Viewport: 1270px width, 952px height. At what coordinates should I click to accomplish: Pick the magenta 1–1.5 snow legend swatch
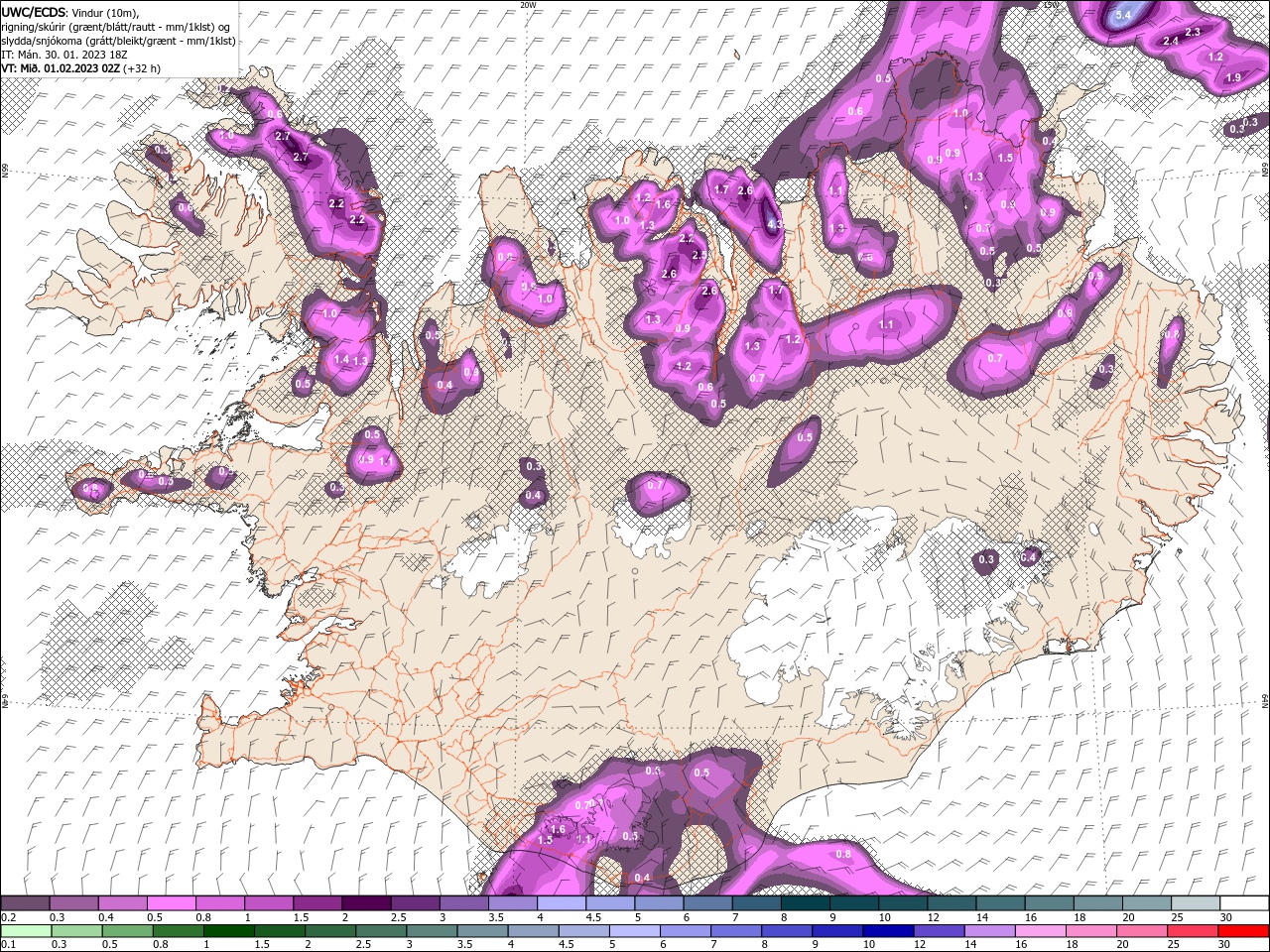click(269, 903)
